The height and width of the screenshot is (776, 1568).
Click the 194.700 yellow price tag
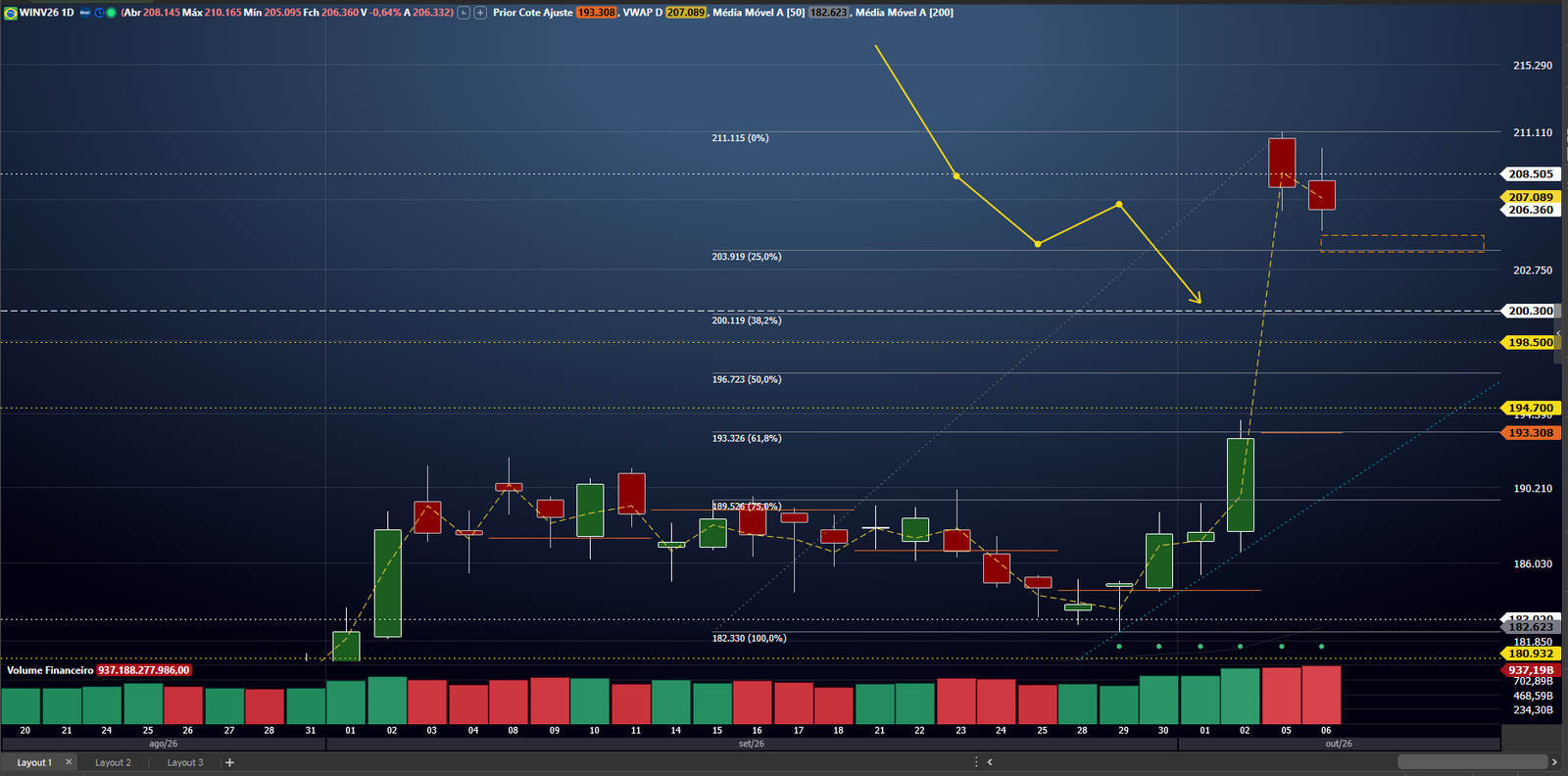(x=1530, y=408)
